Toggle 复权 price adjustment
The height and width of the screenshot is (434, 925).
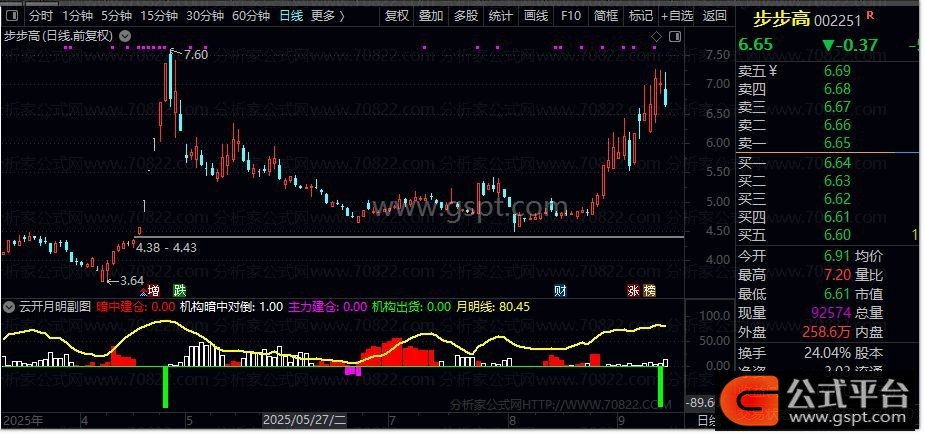coord(397,16)
